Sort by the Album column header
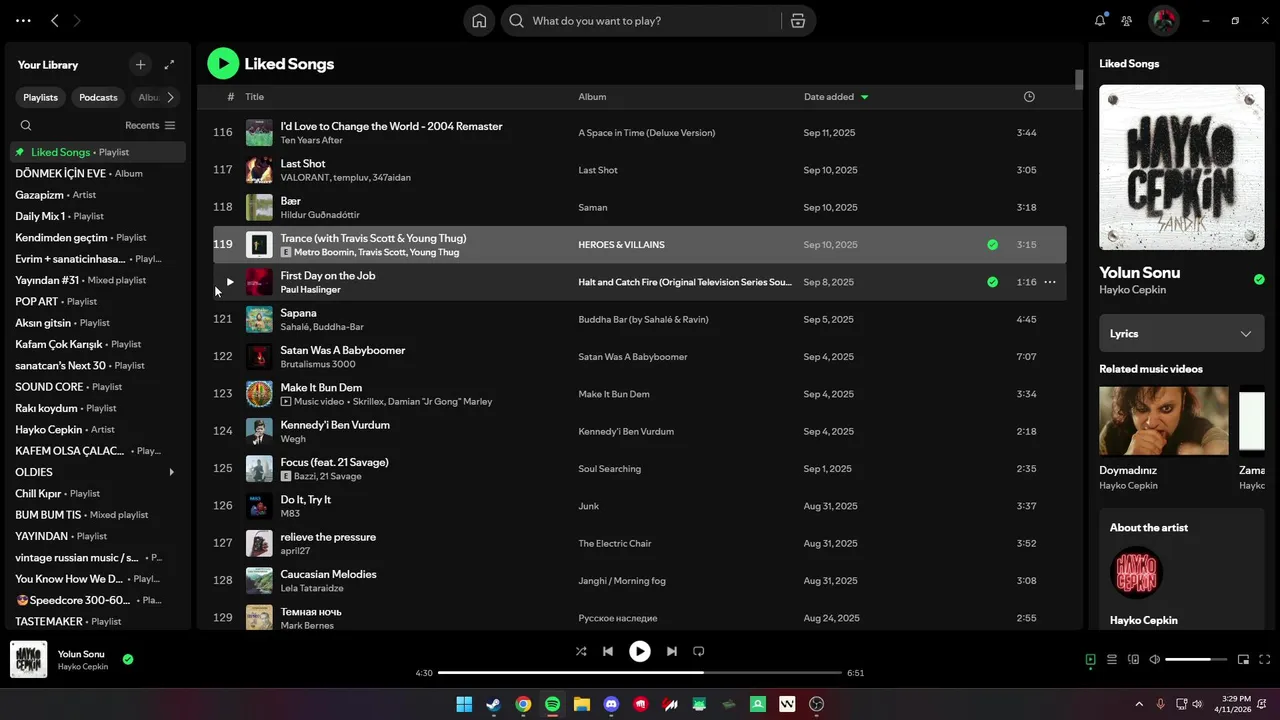 [592, 97]
